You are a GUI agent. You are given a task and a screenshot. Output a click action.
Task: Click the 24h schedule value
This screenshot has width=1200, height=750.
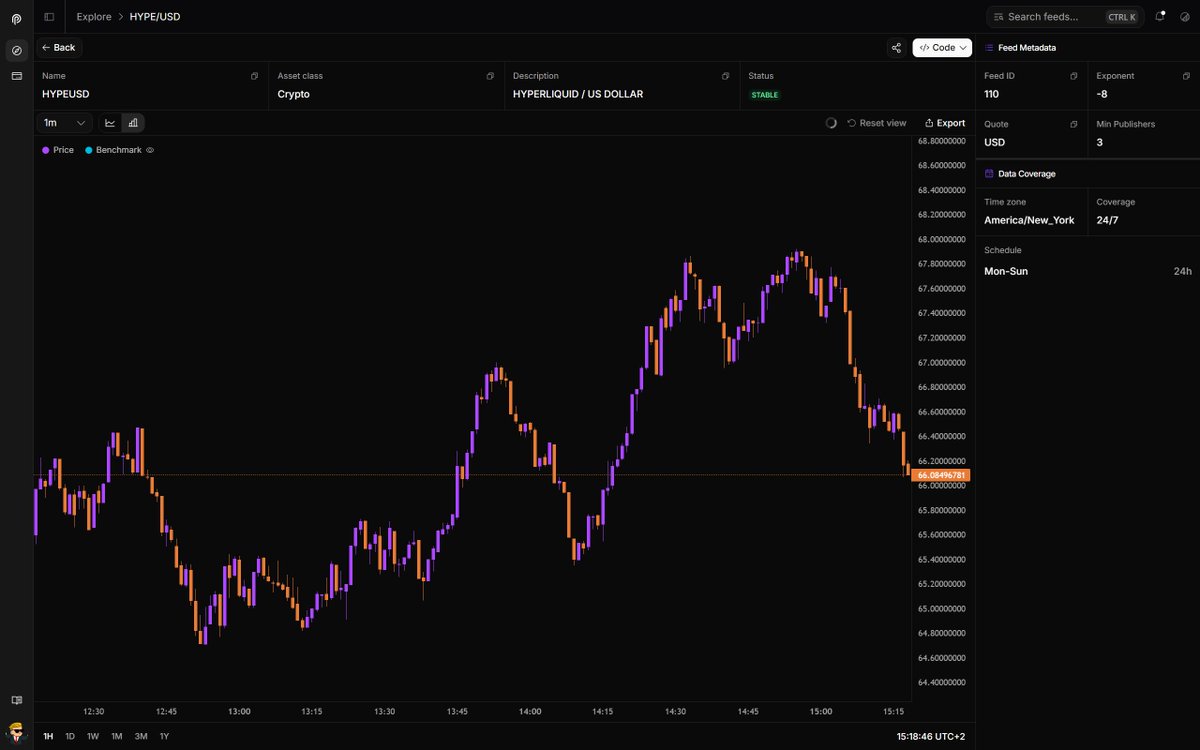1183,271
